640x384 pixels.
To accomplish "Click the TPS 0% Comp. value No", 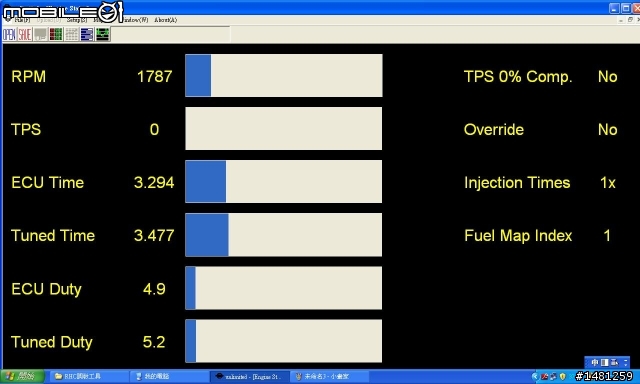I will (607, 77).
